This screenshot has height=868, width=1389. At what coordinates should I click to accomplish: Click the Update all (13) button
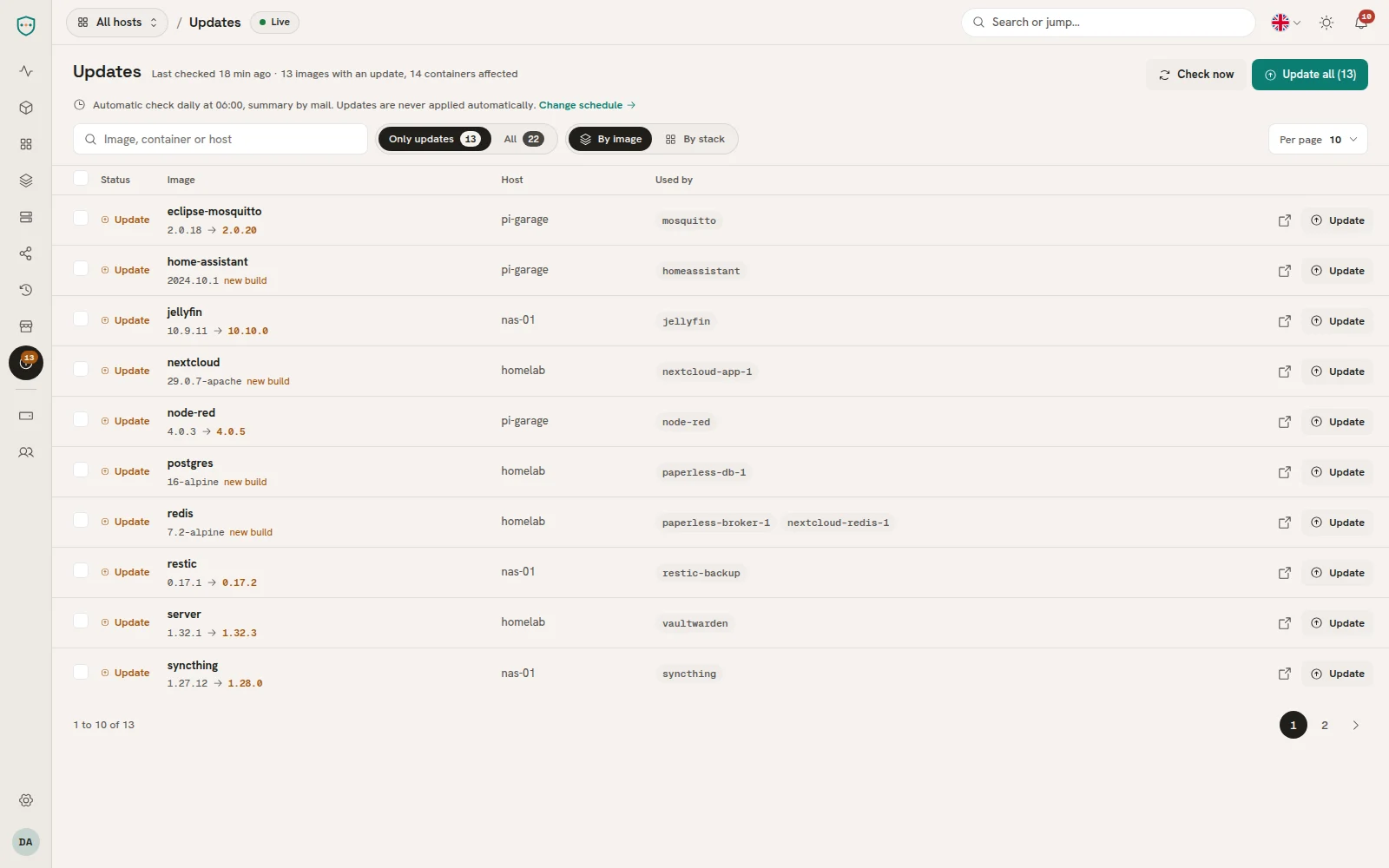click(1310, 75)
